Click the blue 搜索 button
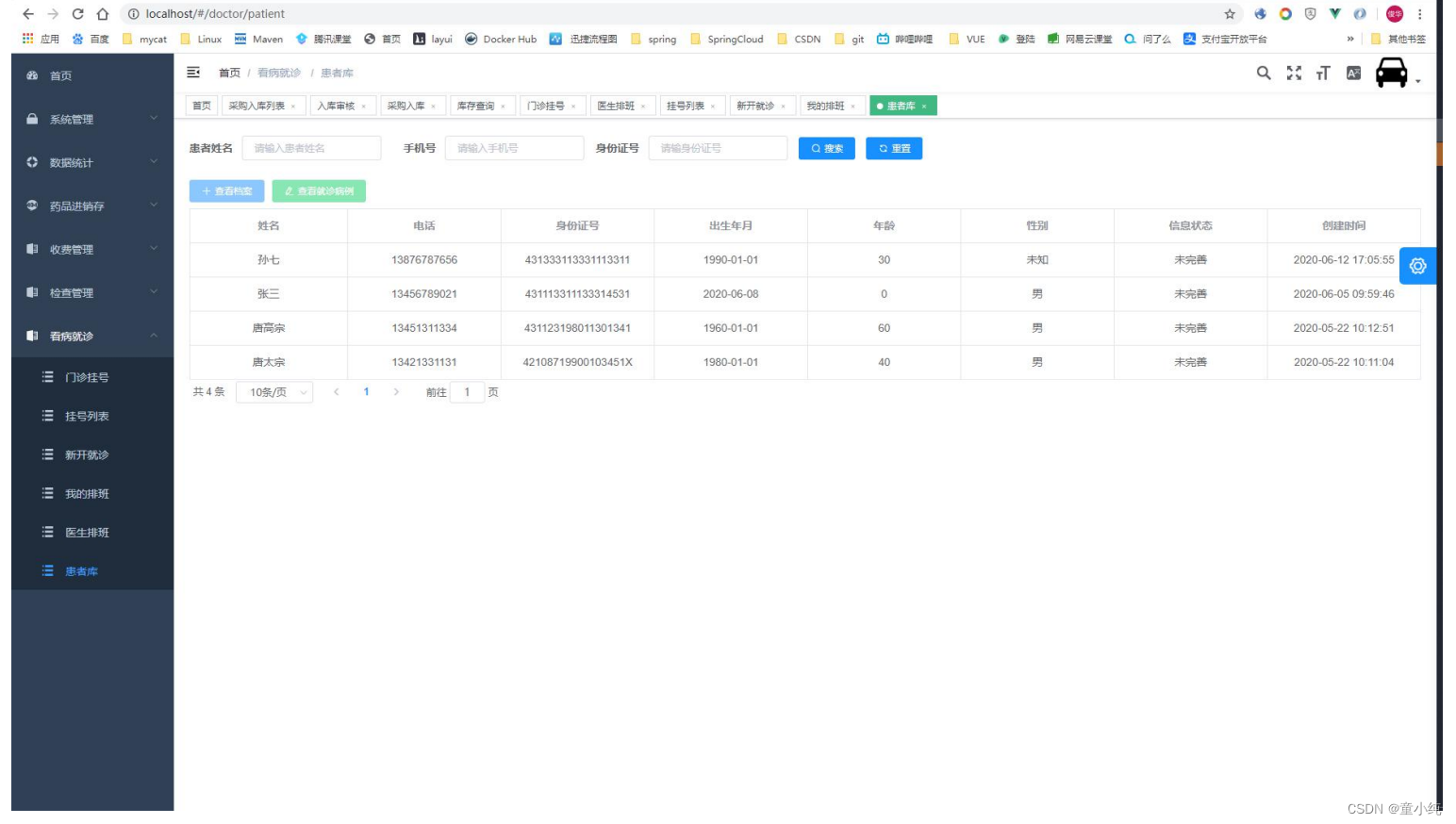 click(827, 148)
